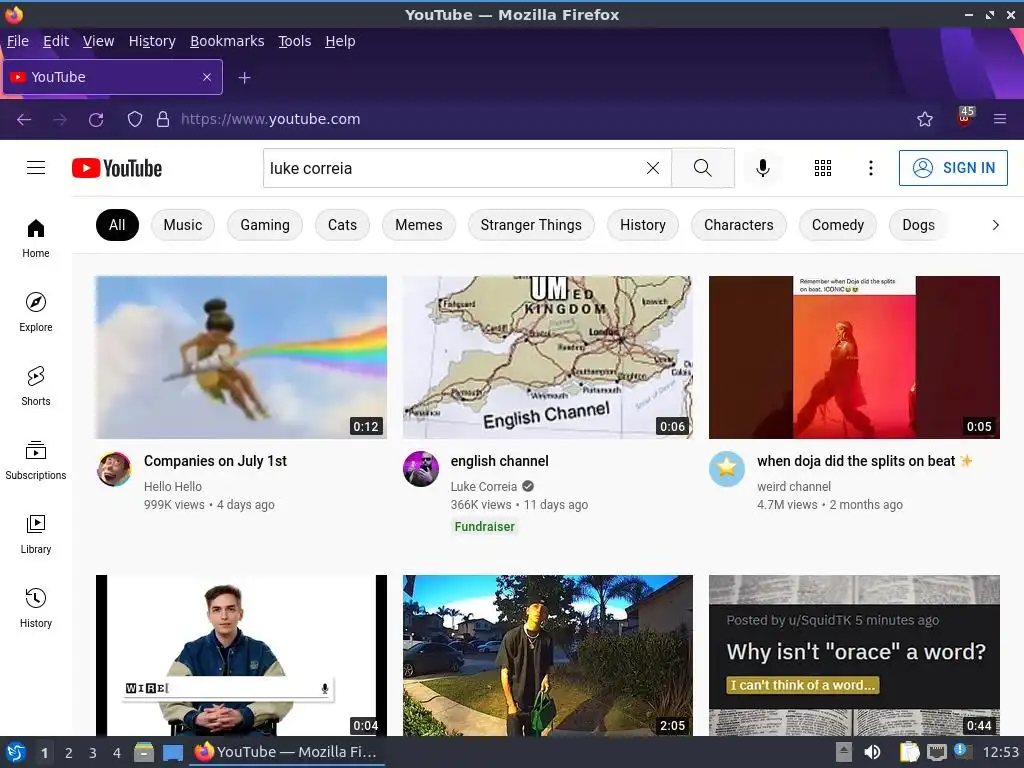This screenshot has height=768, width=1024.
Task: Clear the search query with the X
Action: tap(652, 168)
